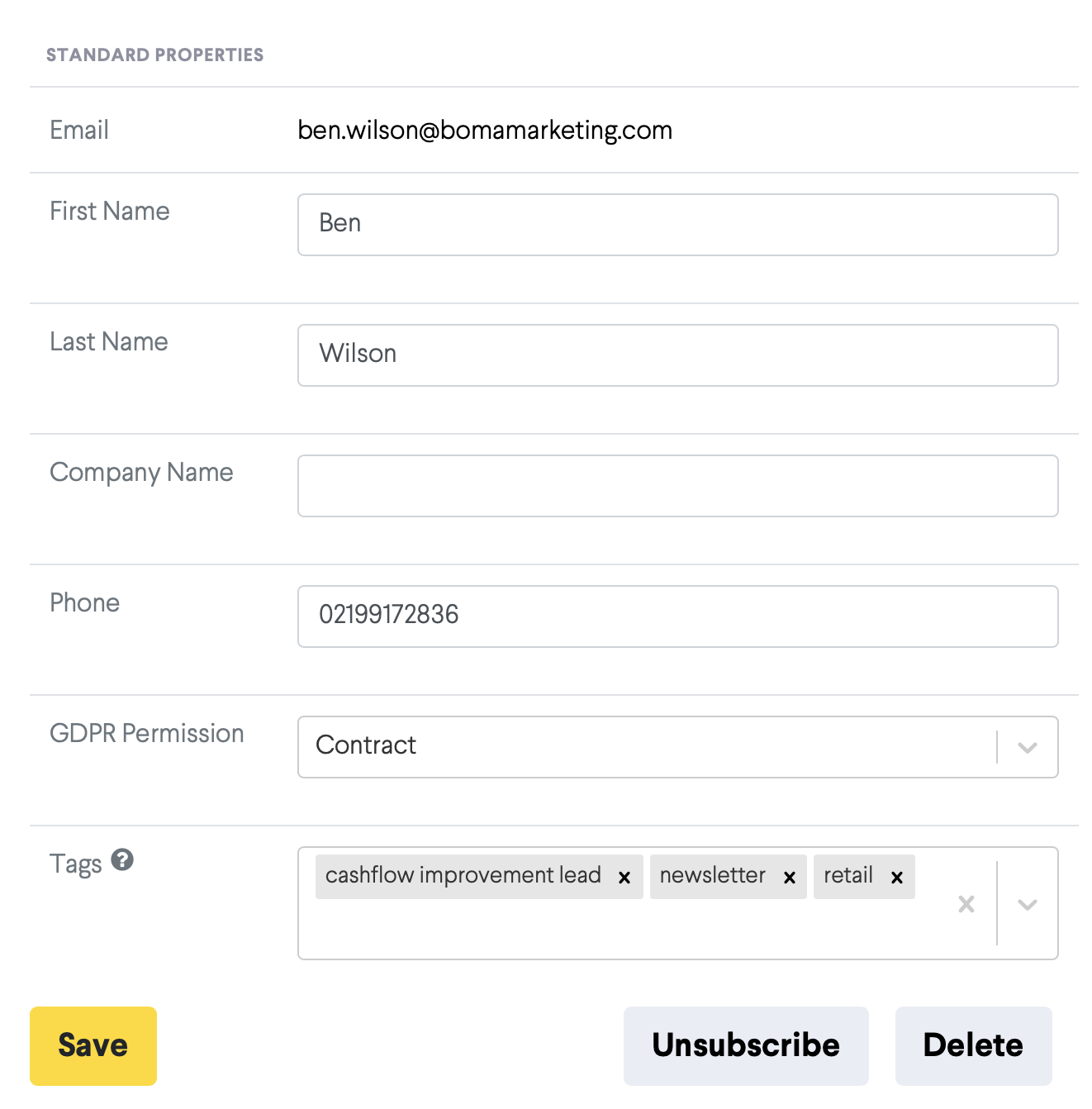Click the ben.wilson@bomamarketing.com email text
Image resolution: width=1092 pixels, height=1109 pixels.
pyautogui.click(x=485, y=131)
